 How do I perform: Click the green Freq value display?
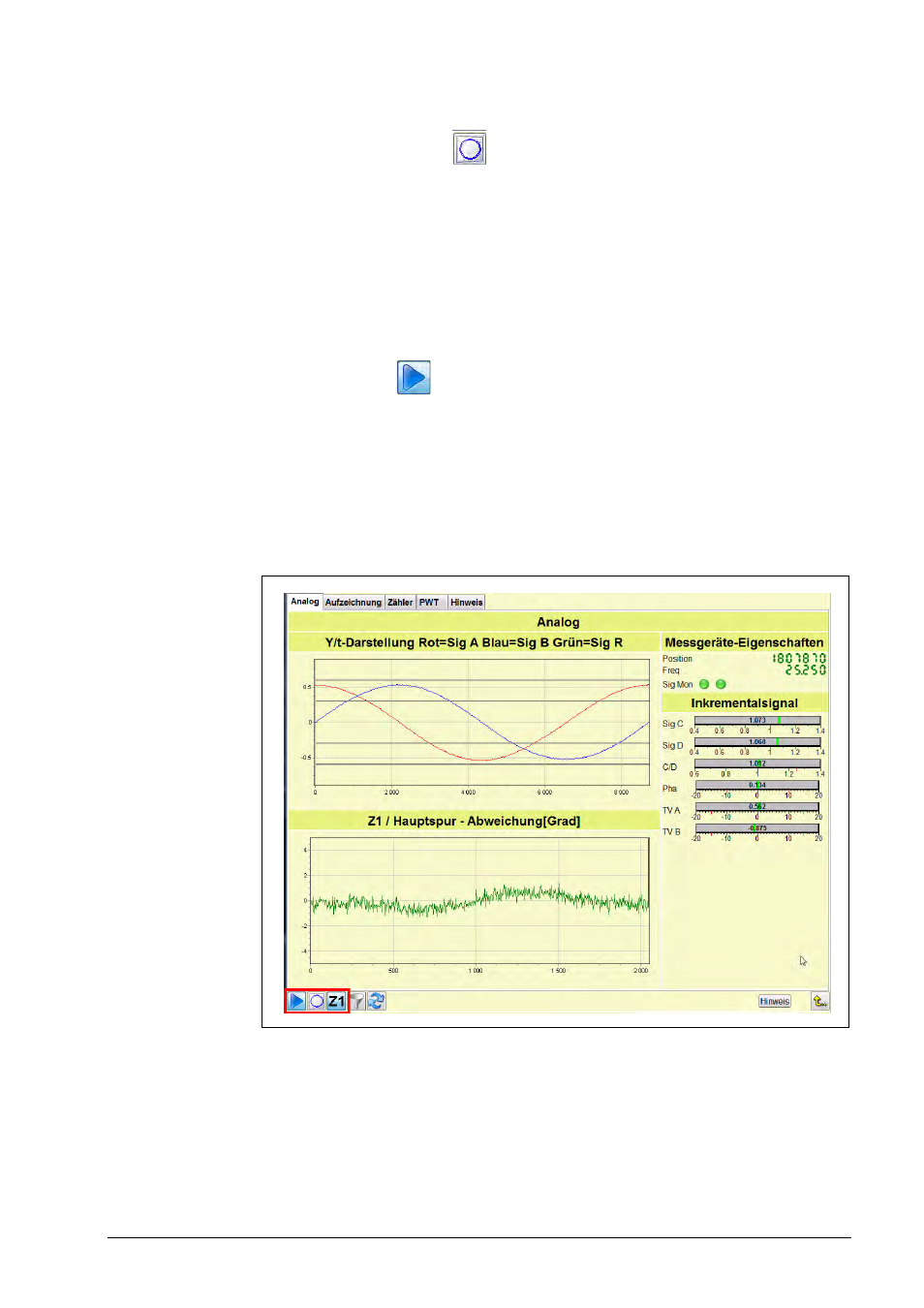pyautogui.click(x=805, y=670)
